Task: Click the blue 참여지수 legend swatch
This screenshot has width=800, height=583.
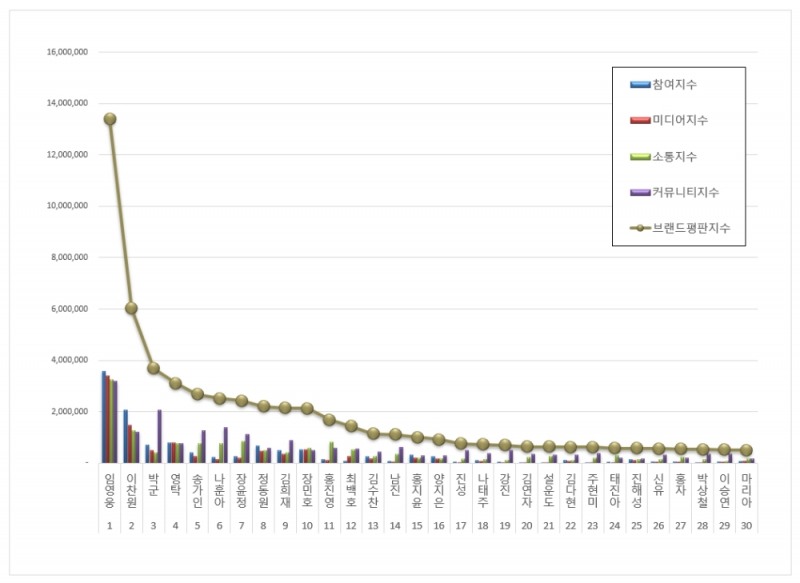Action: (640, 85)
